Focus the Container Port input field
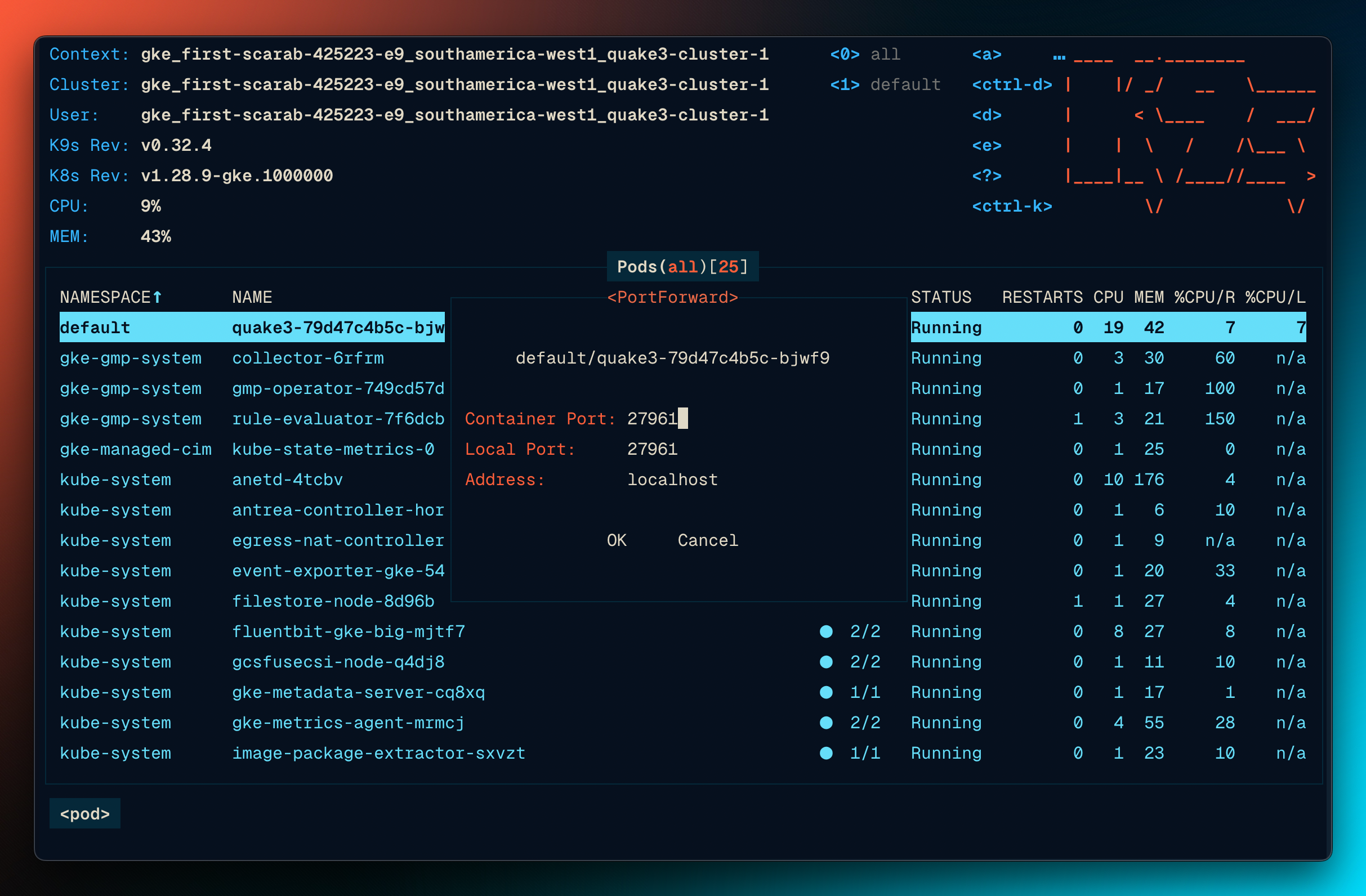The image size is (1366, 896). pyautogui.click(x=657, y=419)
